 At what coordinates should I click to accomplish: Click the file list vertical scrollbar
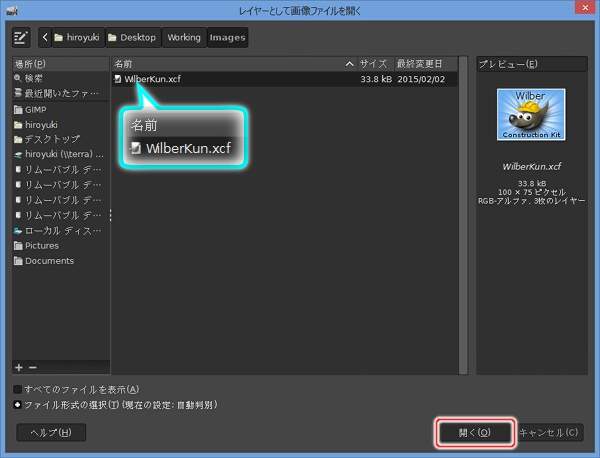(x=463, y=215)
